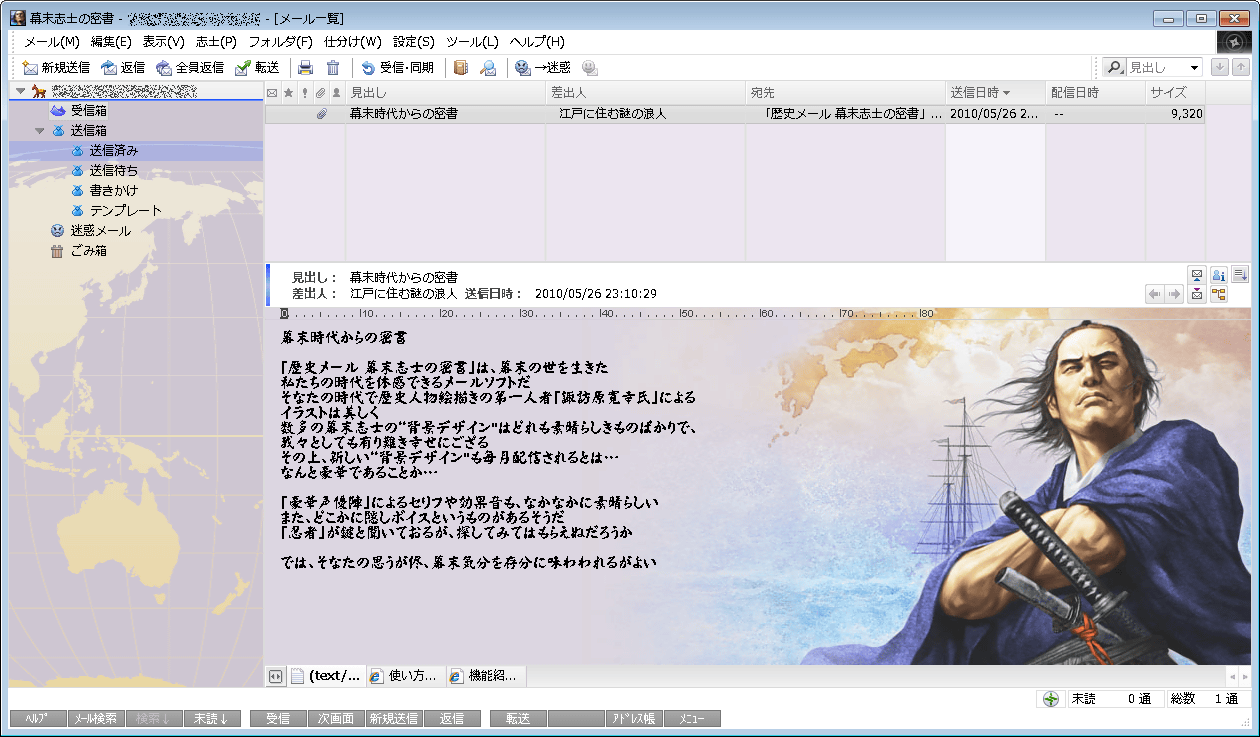Sort by the star flag column header
The height and width of the screenshot is (737, 1260).
point(288,93)
